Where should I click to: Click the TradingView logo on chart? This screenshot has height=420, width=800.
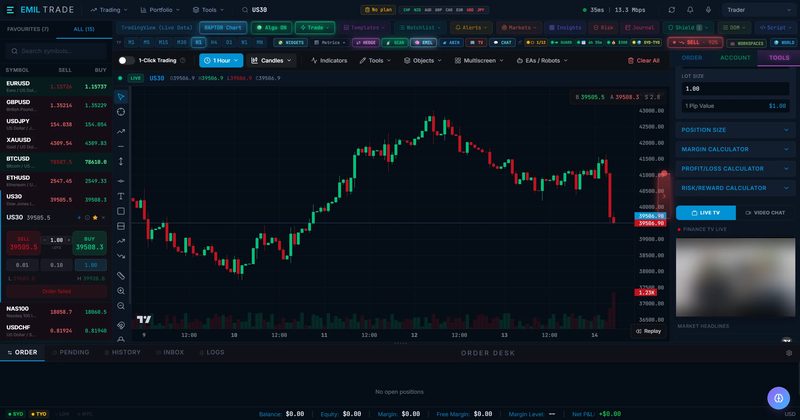(144, 319)
